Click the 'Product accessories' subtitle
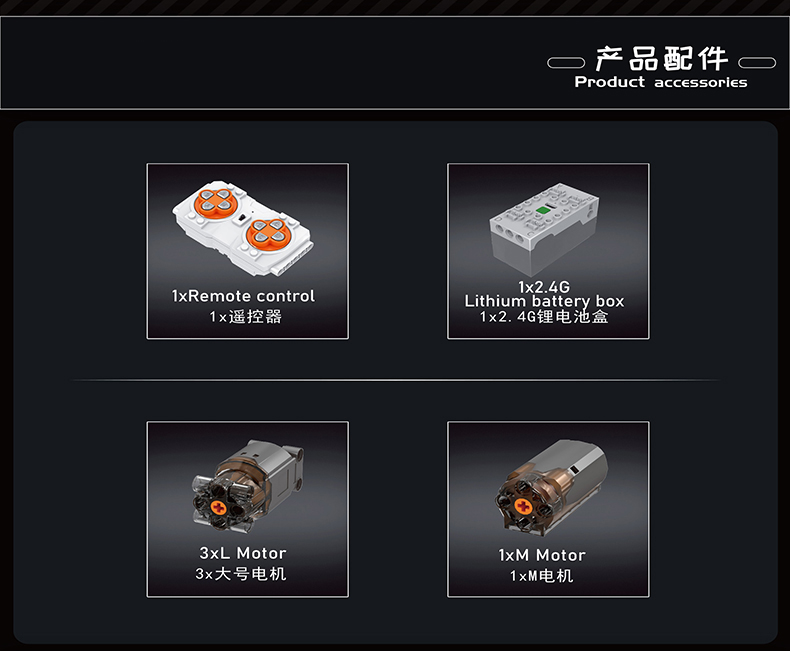Viewport: 790px width, 651px height. pos(661,82)
